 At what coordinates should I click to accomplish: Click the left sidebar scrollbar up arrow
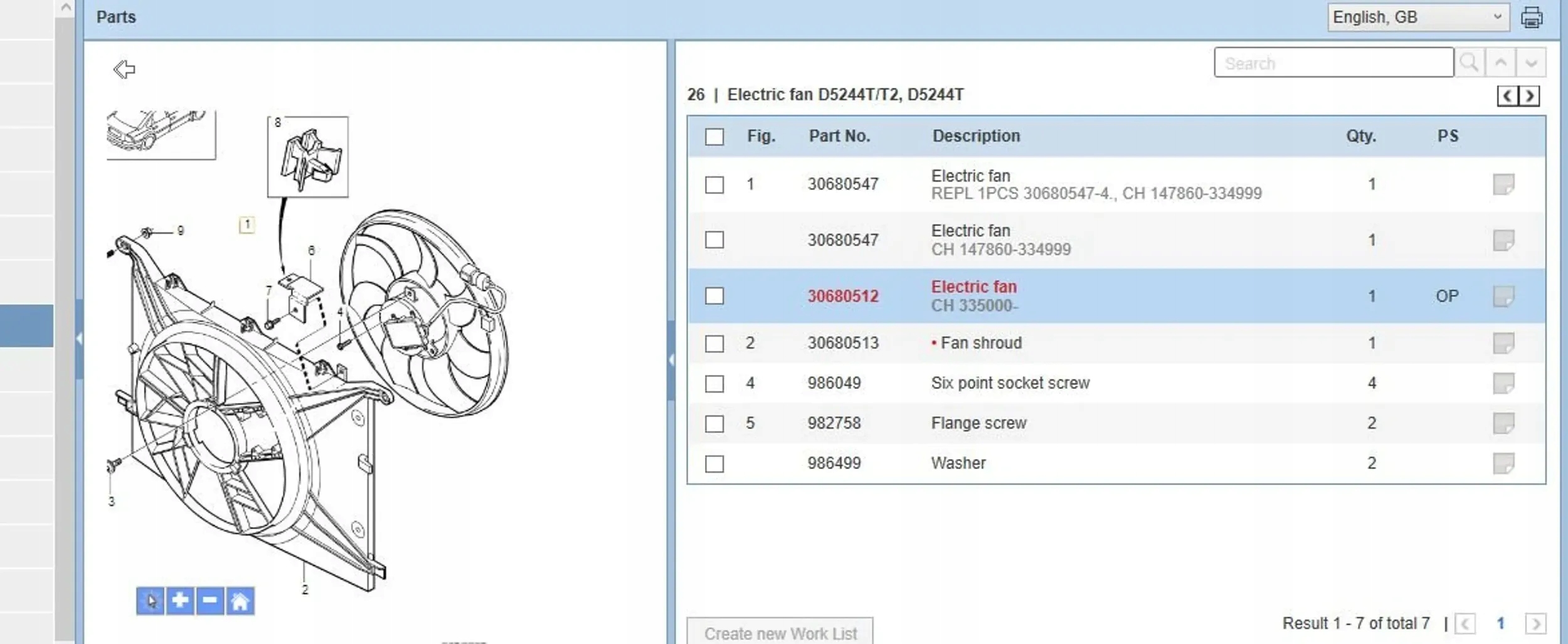65,8
